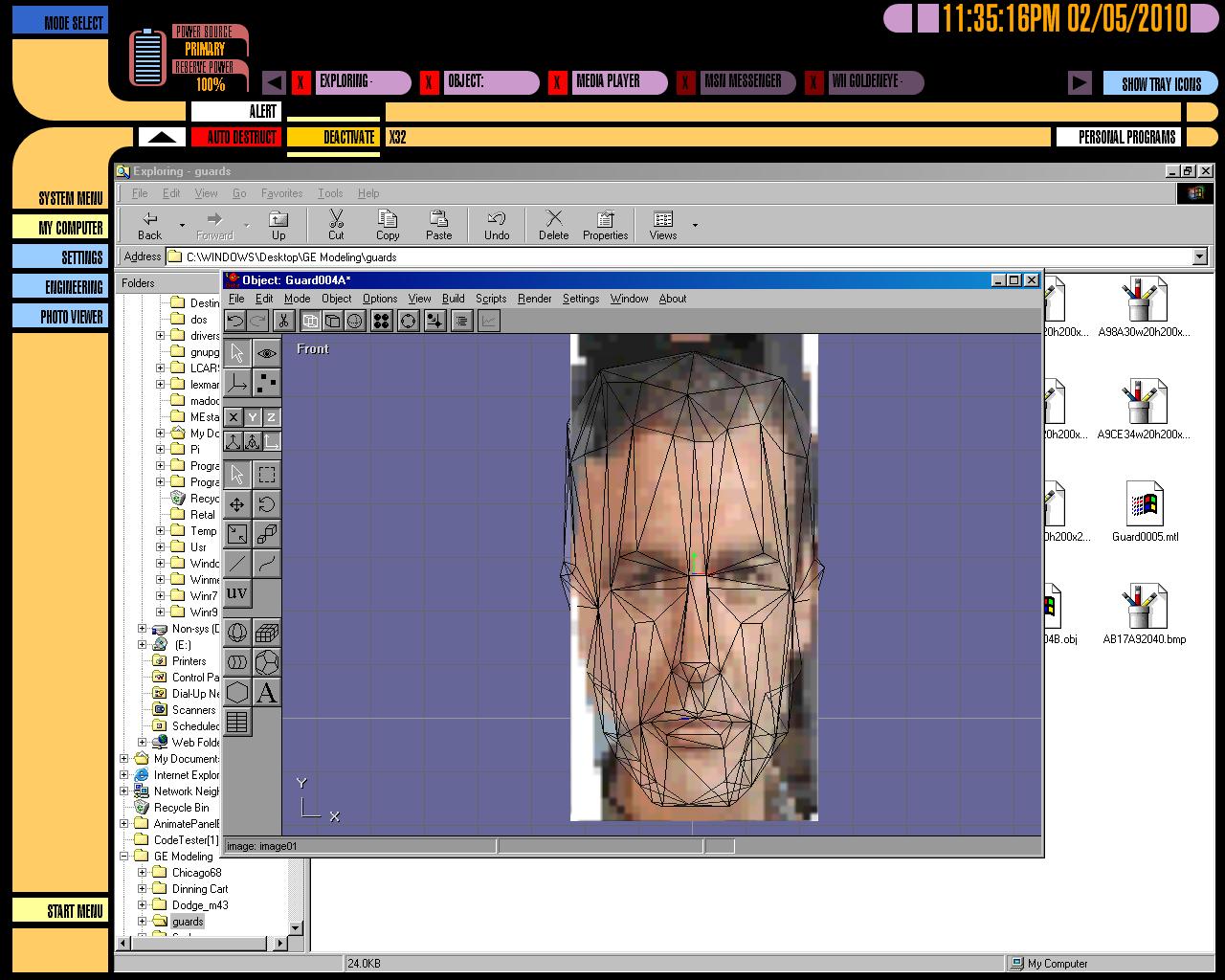Toggle the X axis lock
Viewport: 1225px width, 980px height.
click(x=234, y=417)
